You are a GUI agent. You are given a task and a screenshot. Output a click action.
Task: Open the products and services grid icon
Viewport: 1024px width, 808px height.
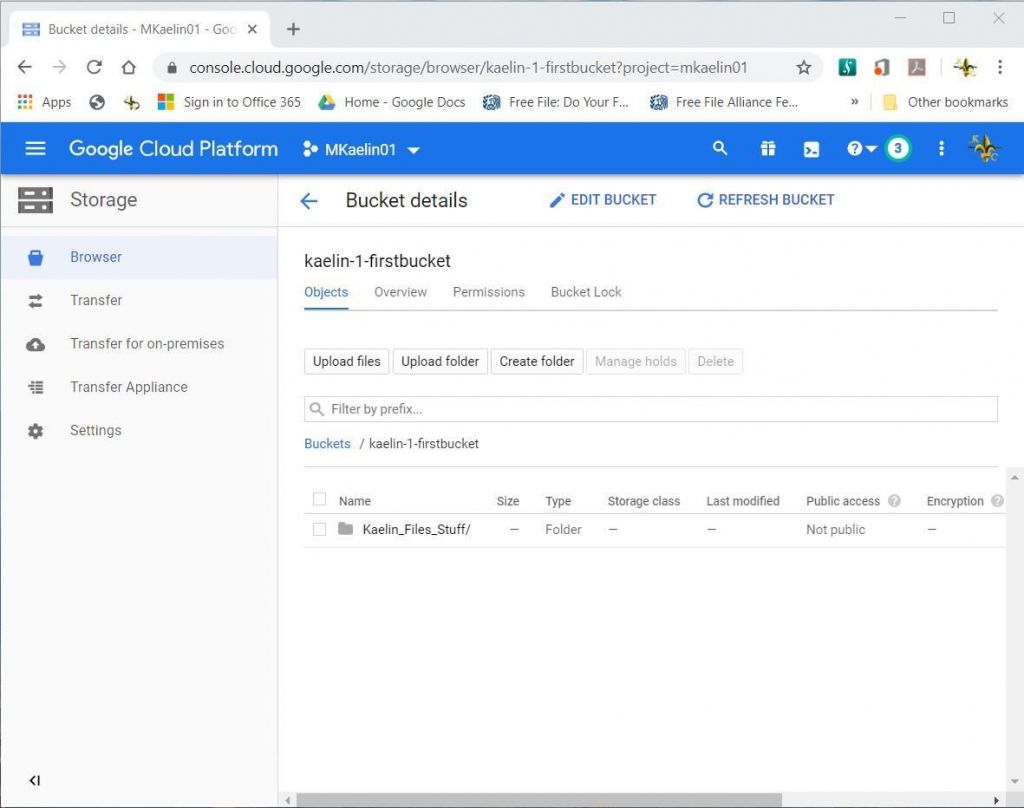[767, 148]
